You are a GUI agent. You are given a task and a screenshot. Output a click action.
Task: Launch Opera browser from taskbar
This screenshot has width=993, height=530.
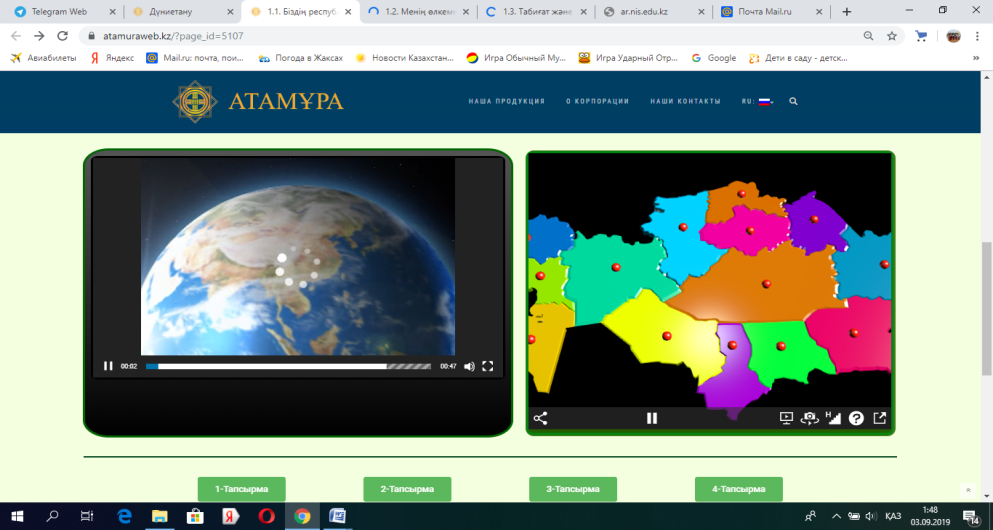pyautogui.click(x=267, y=516)
